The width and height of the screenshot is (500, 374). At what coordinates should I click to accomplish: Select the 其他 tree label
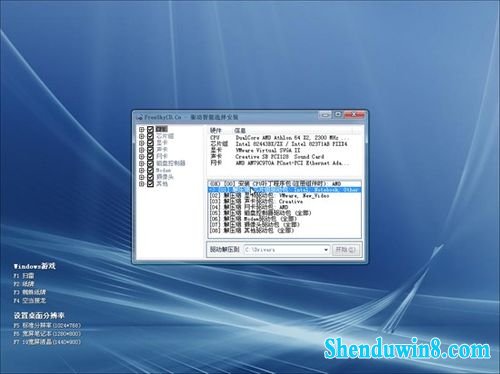(x=162, y=184)
